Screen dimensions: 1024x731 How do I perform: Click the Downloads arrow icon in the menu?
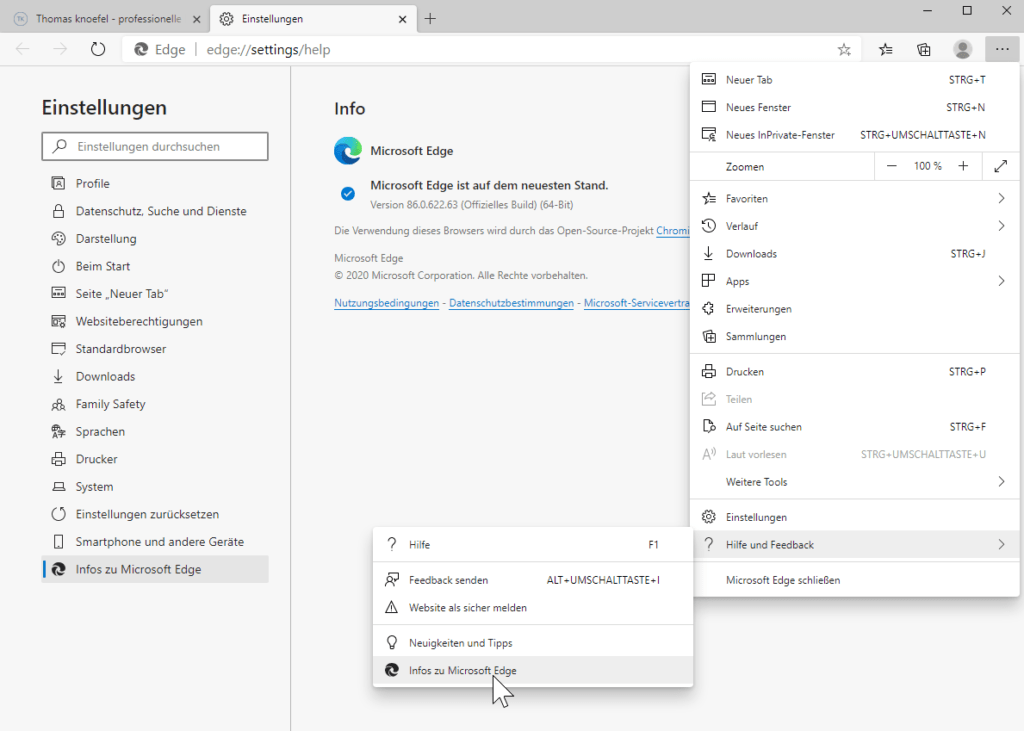[709, 253]
